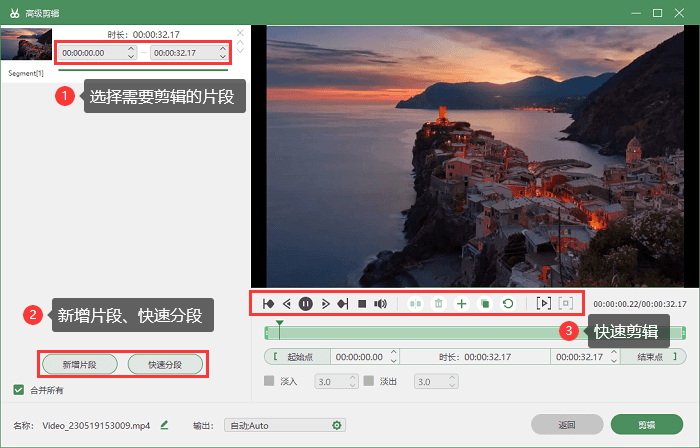Click the circular reset arrow icon
The image size is (700, 448).
508,304
